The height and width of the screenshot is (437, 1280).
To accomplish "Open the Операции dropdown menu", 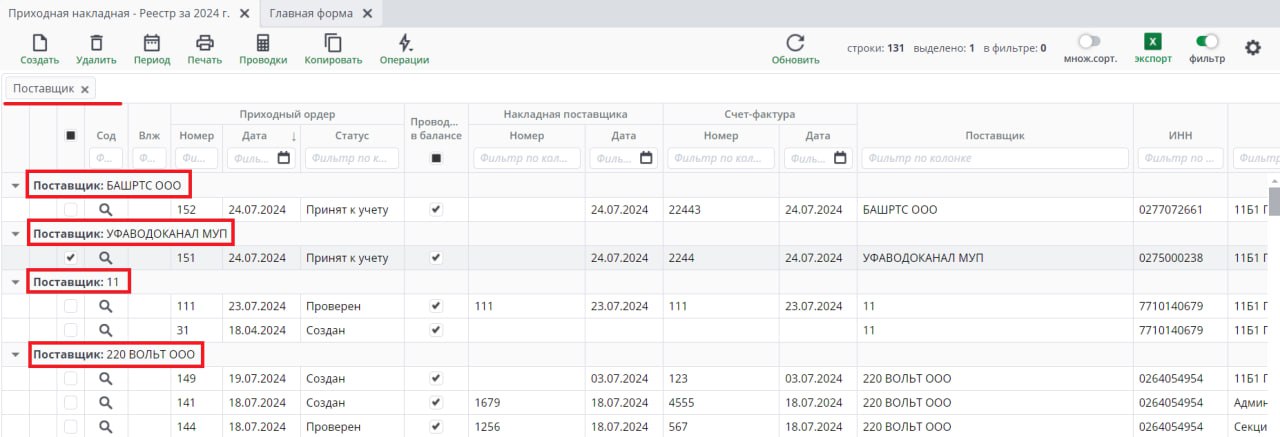I will 404,43.
